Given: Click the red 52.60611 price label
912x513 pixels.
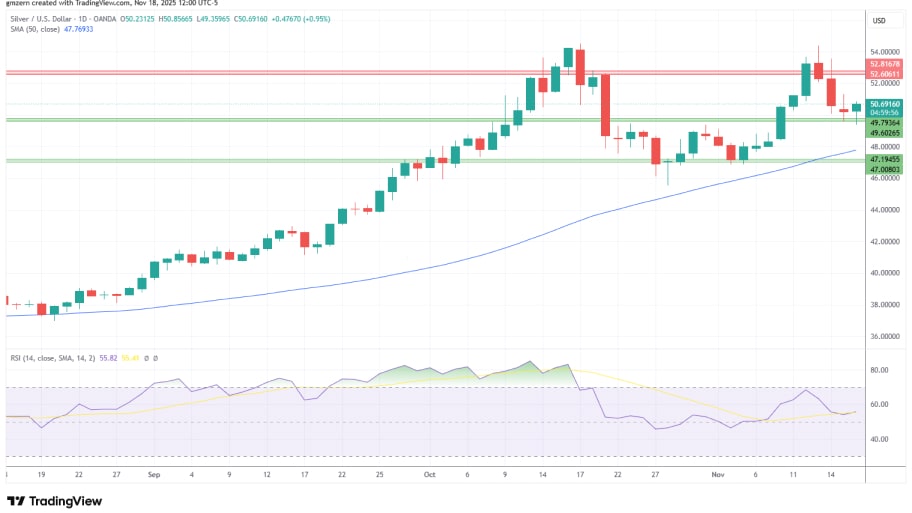Looking at the screenshot, I should click(x=885, y=74).
